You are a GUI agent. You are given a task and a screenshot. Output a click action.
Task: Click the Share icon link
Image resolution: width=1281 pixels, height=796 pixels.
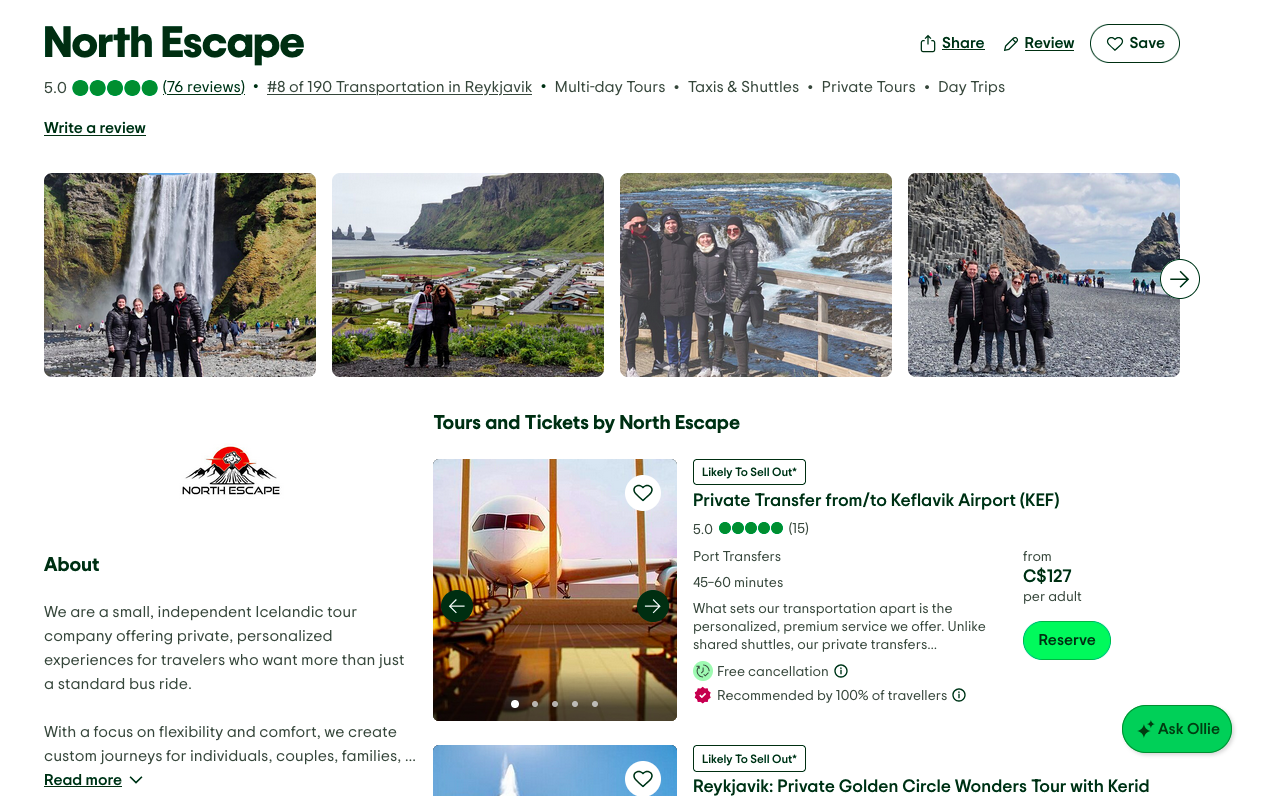(x=952, y=43)
